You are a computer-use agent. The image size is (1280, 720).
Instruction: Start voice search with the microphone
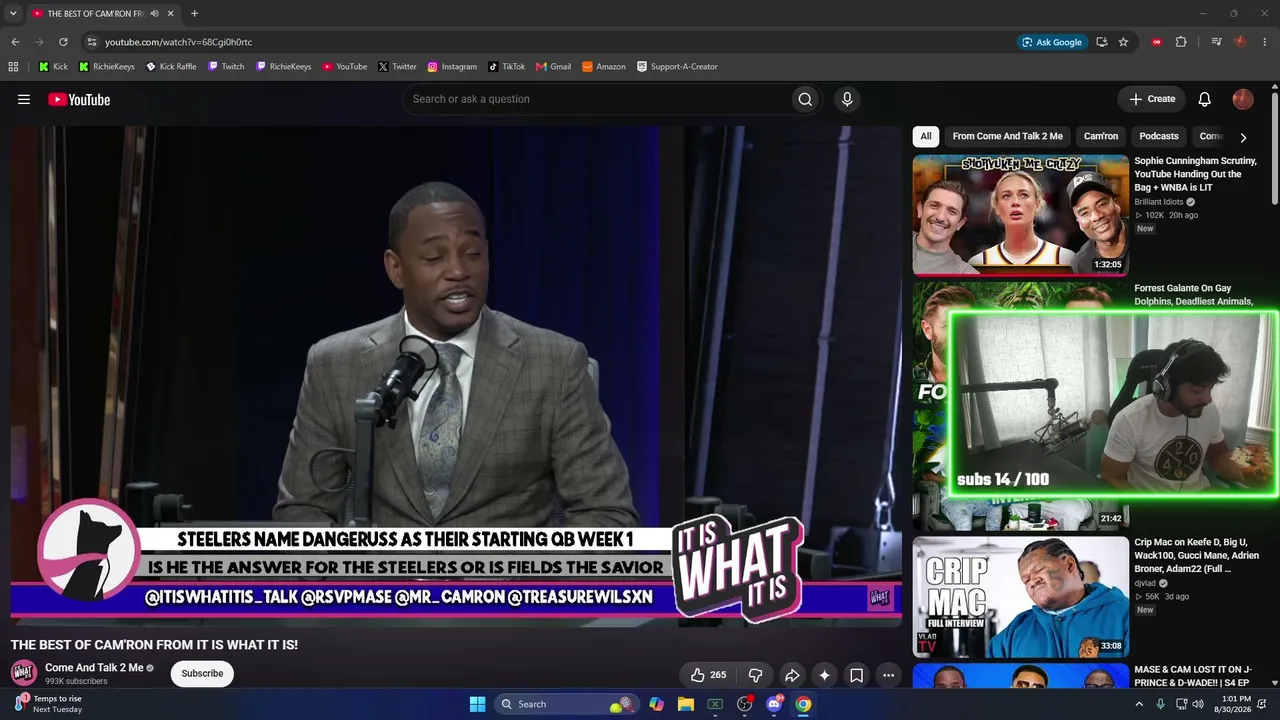pos(847,99)
